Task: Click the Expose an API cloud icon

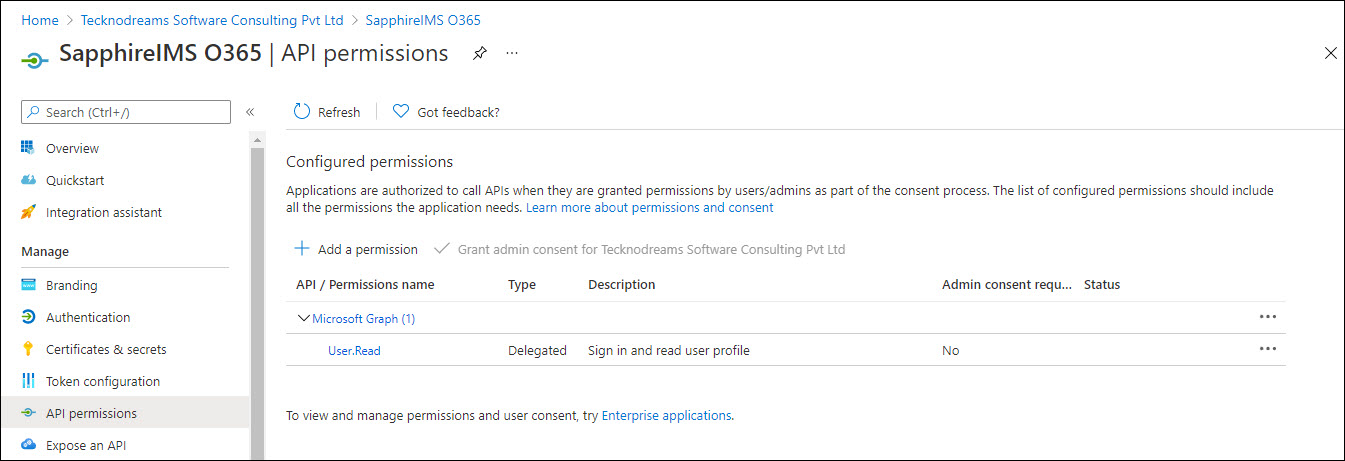Action: point(28,445)
